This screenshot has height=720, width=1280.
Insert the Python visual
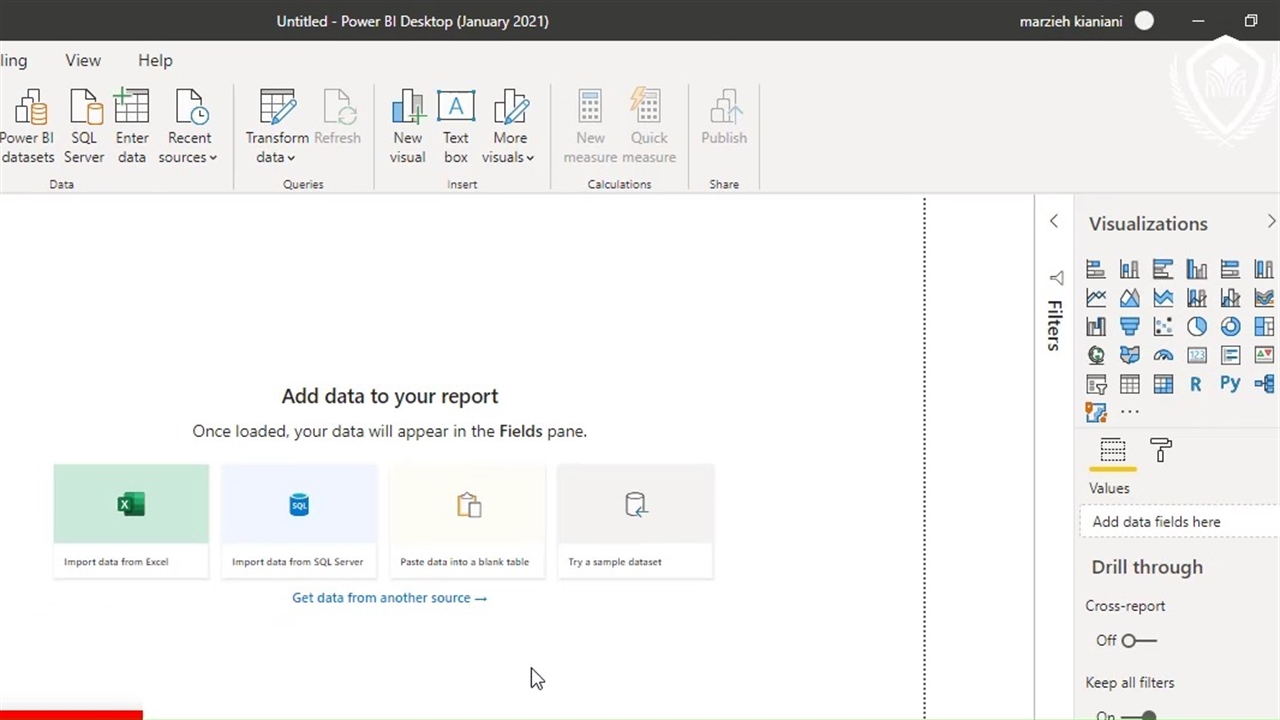(x=1230, y=384)
